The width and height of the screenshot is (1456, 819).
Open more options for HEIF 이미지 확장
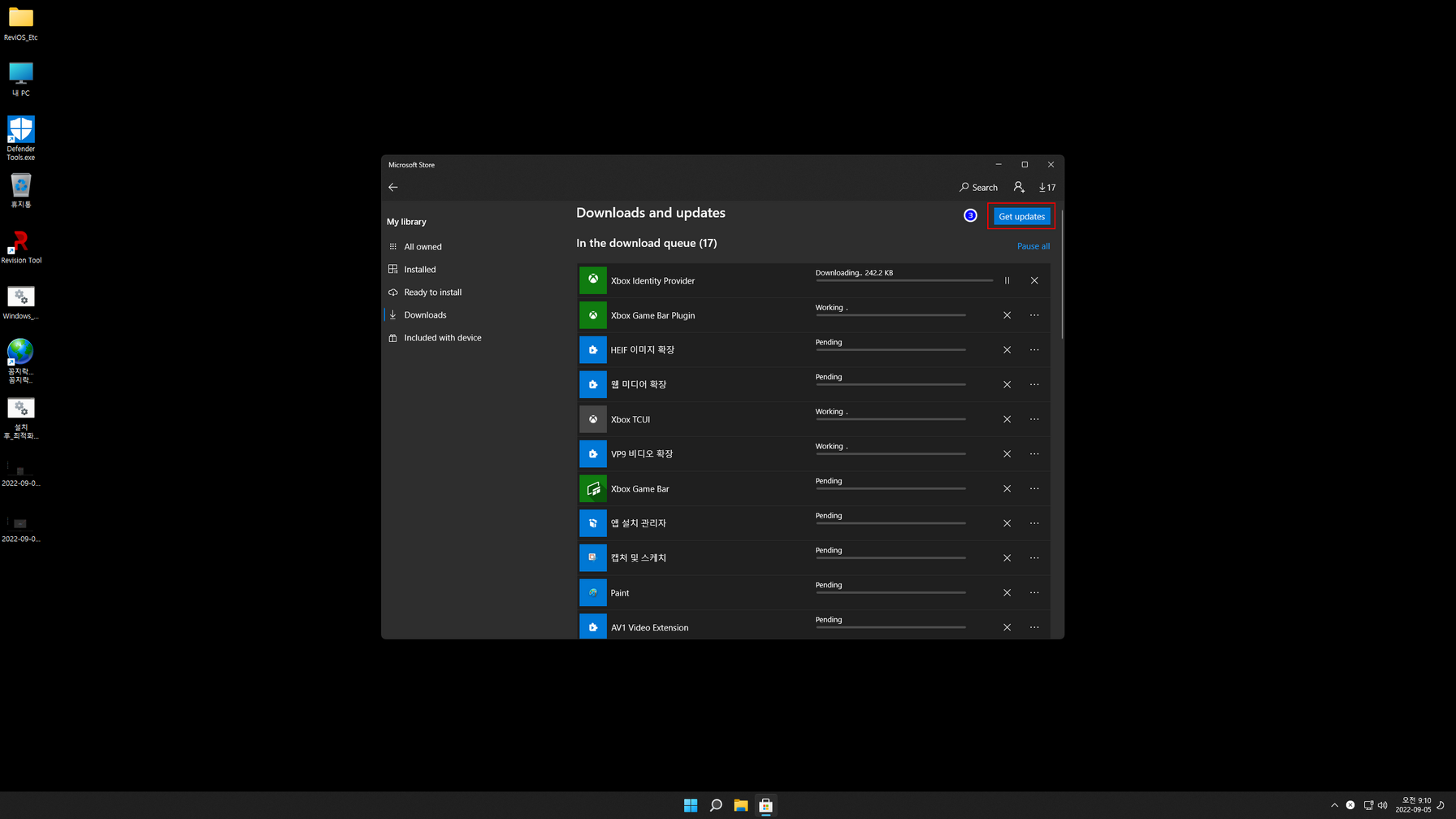(x=1034, y=350)
